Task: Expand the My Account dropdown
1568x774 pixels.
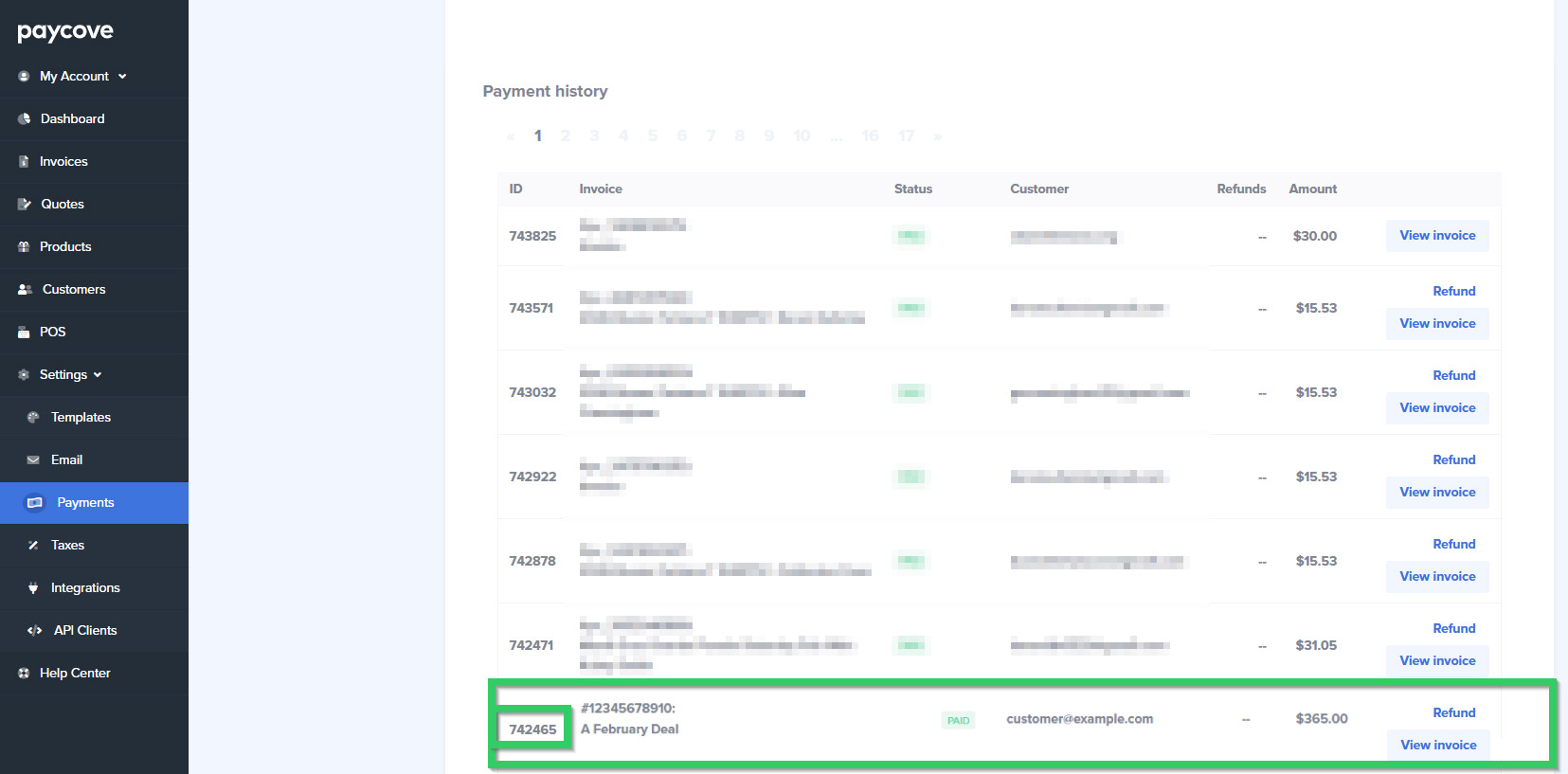Action: 122,77
